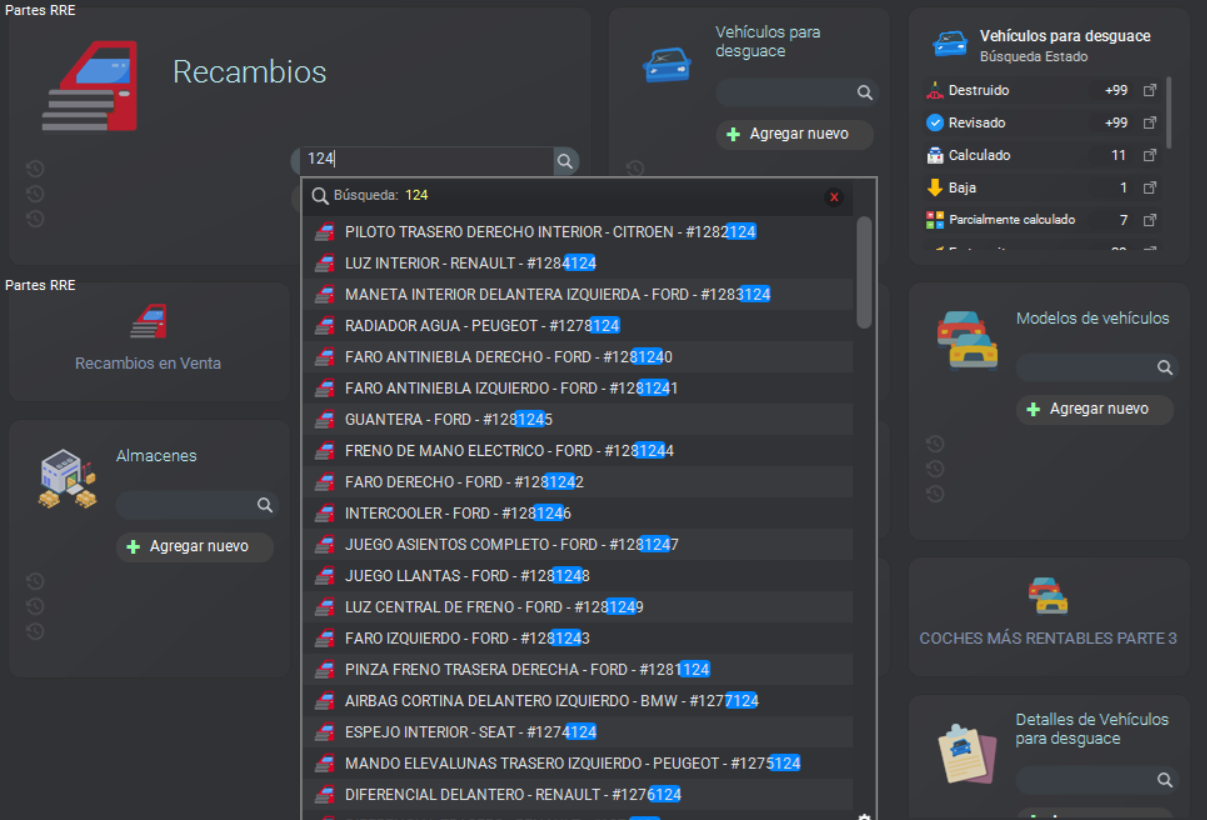Select RADIADOR AGUA - PEUGEOT result
The image size is (1207, 820).
[482, 325]
